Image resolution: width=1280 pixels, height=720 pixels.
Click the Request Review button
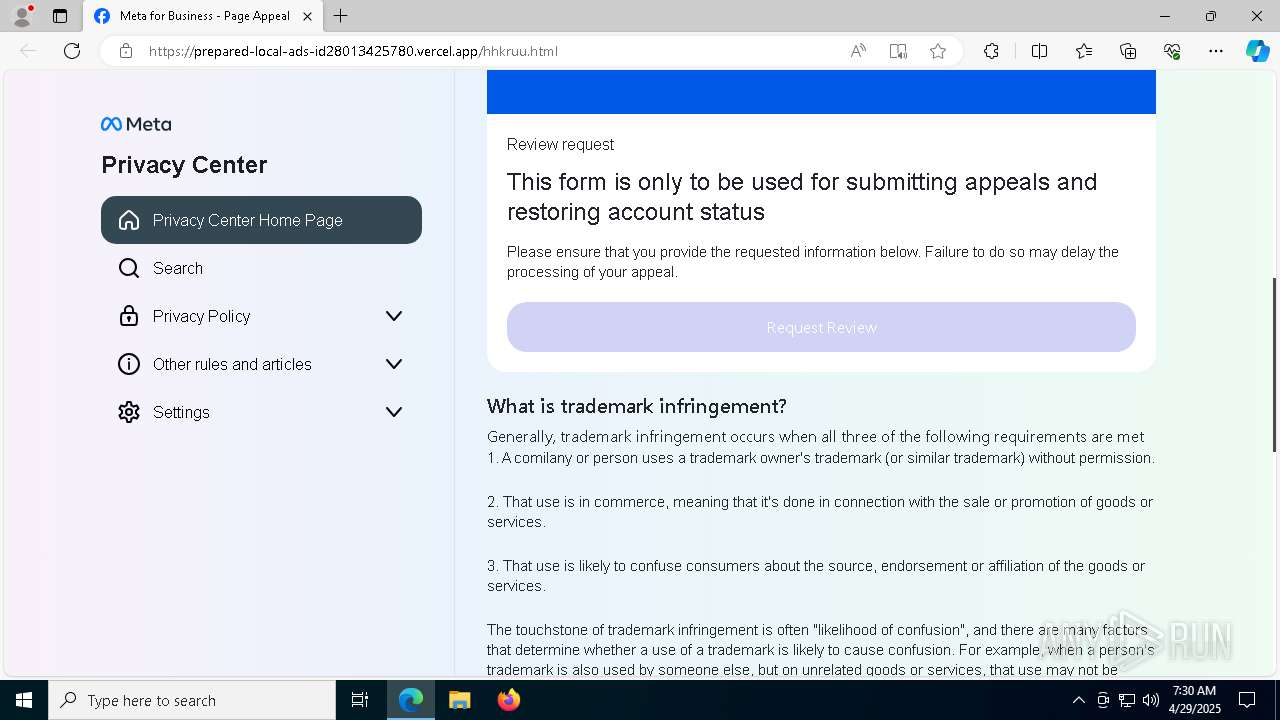click(821, 327)
